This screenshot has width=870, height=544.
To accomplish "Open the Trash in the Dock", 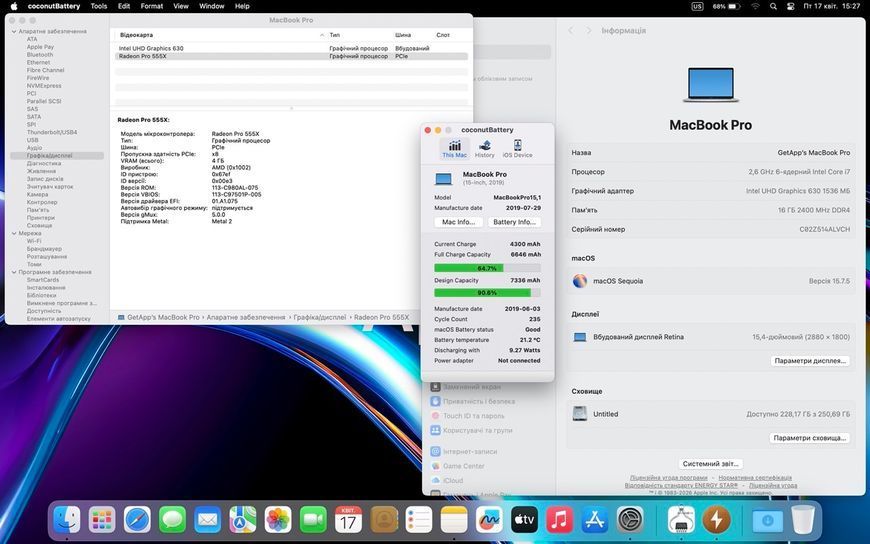I will coord(803,520).
